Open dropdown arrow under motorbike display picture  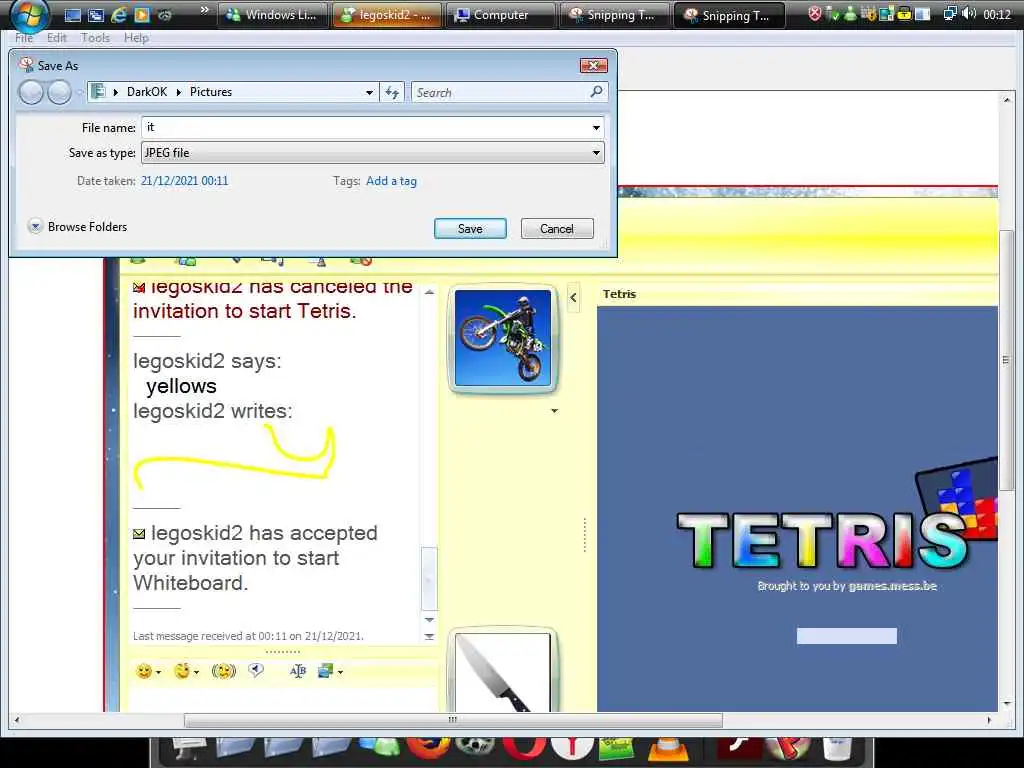554,411
